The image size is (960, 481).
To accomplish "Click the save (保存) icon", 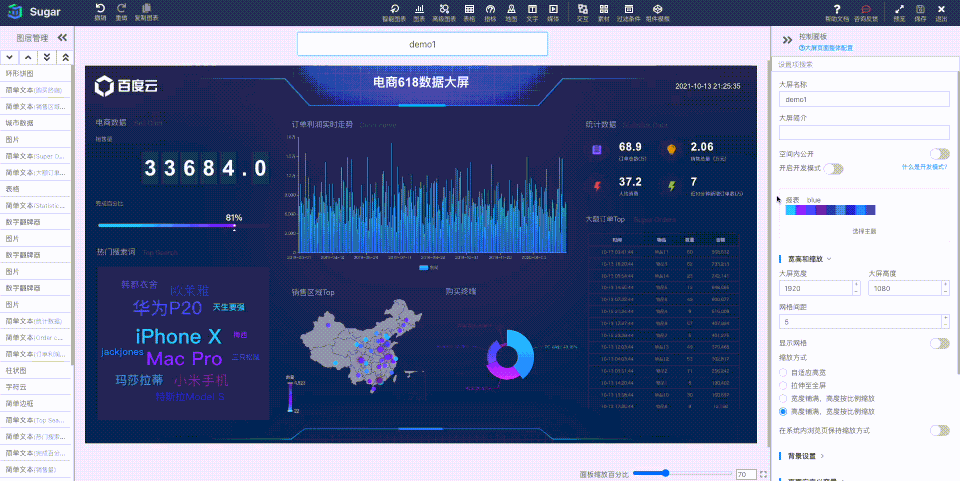I will [920, 9].
